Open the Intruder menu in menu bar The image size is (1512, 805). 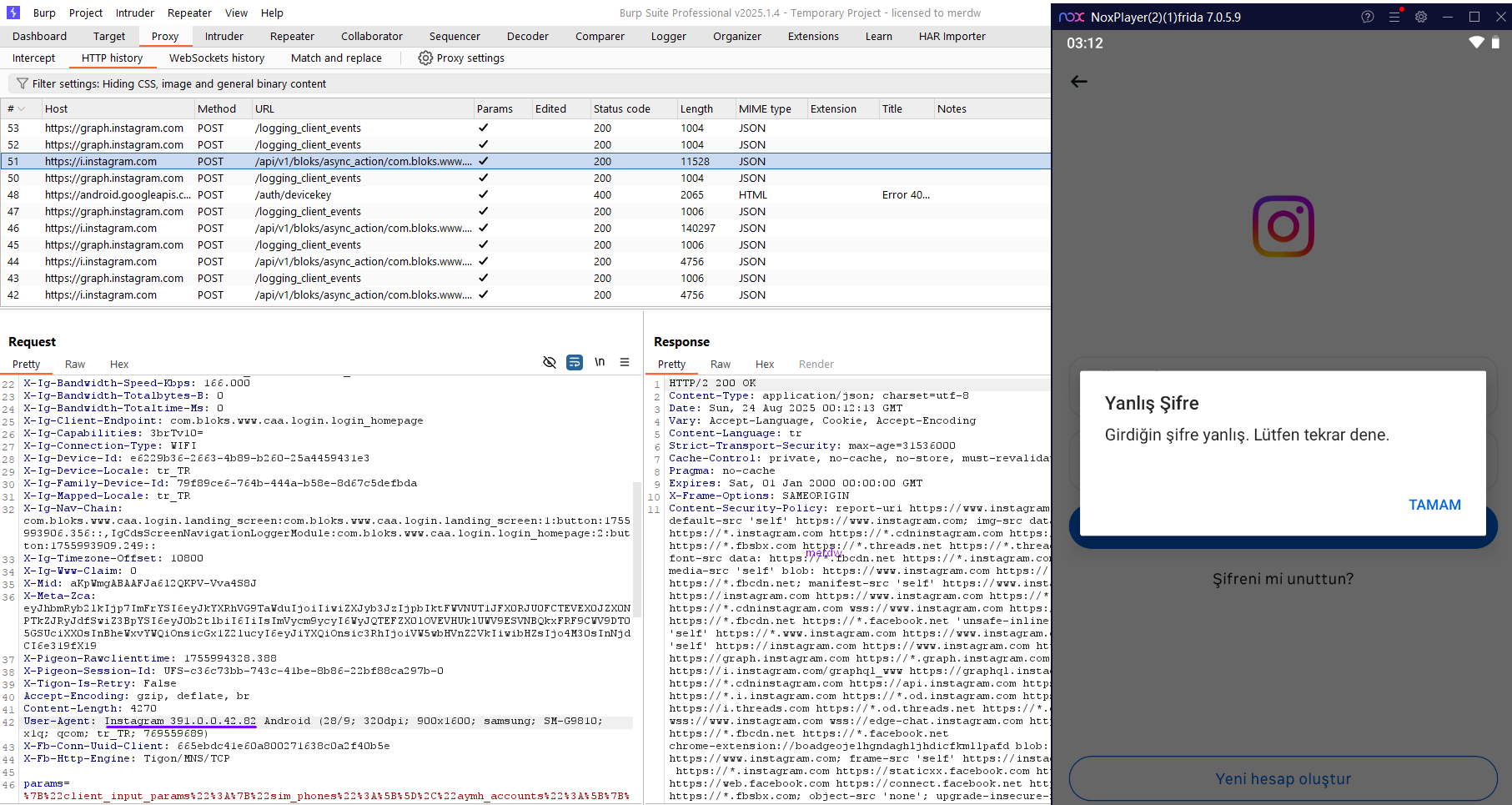tap(135, 13)
